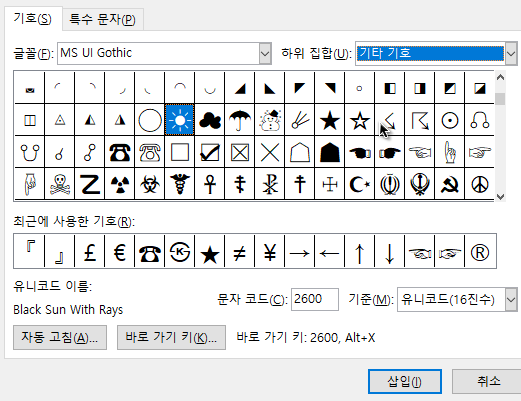Select the left arrow recent symbol

[330, 251]
